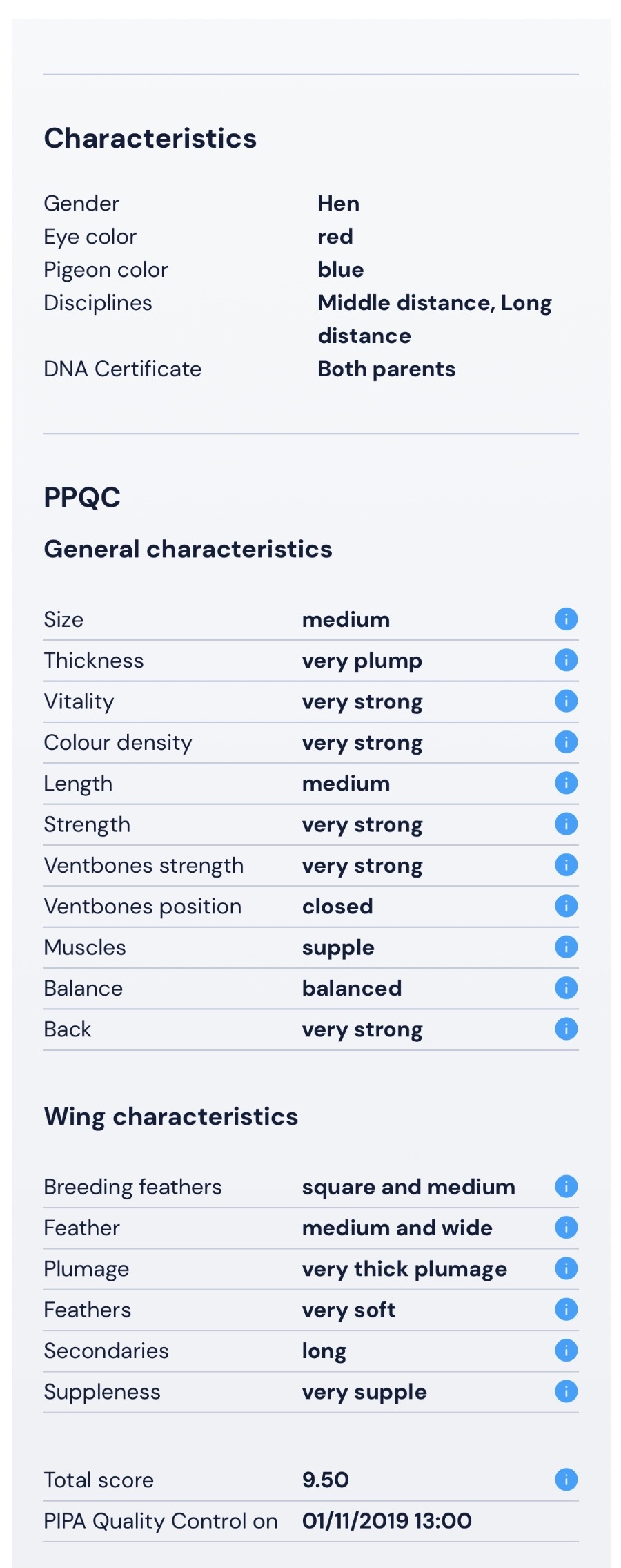This screenshot has height=1568, width=621.
Task: Show info for Colour density
Action: (566, 742)
